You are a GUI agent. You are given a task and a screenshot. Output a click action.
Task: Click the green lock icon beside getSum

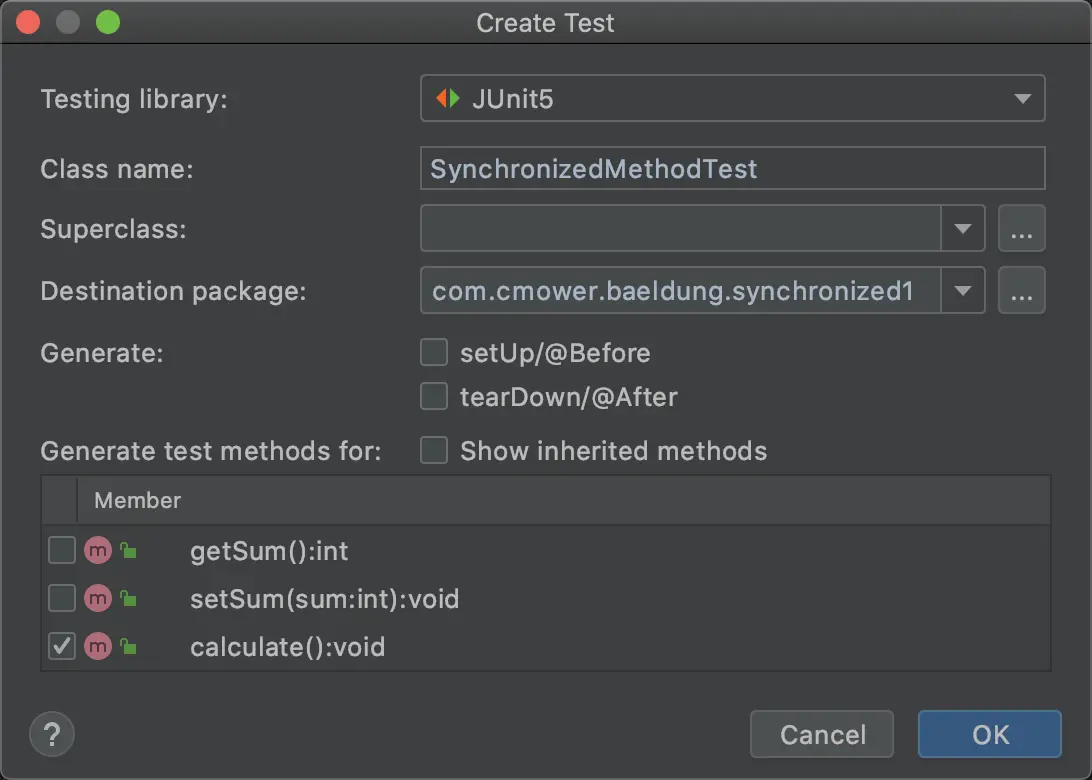point(127,550)
